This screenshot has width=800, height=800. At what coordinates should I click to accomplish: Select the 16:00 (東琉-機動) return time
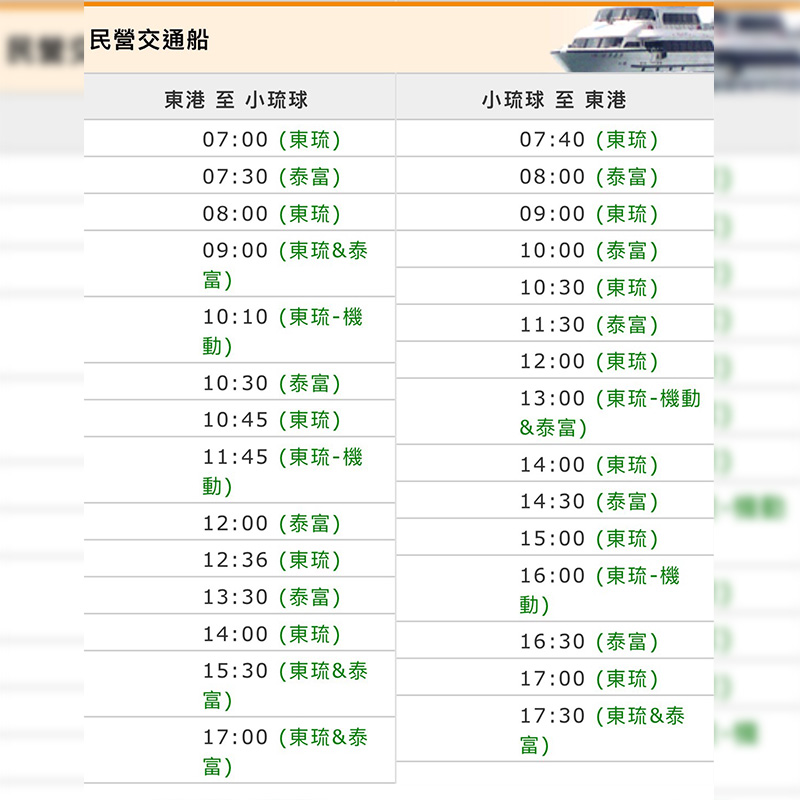click(x=598, y=589)
